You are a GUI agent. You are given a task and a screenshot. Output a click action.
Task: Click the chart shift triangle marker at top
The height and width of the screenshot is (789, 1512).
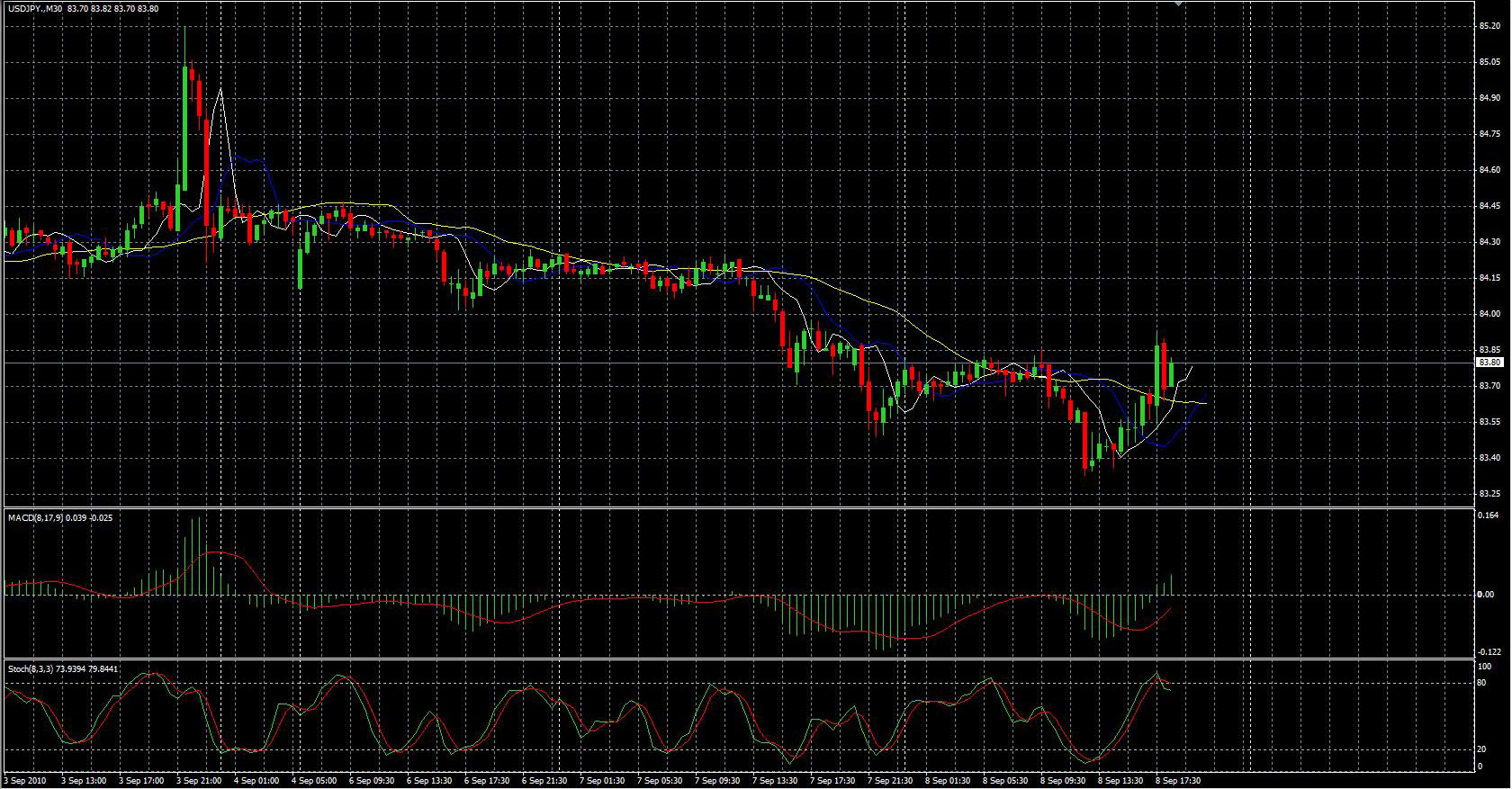pyautogui.click(x=1178, y=4)
